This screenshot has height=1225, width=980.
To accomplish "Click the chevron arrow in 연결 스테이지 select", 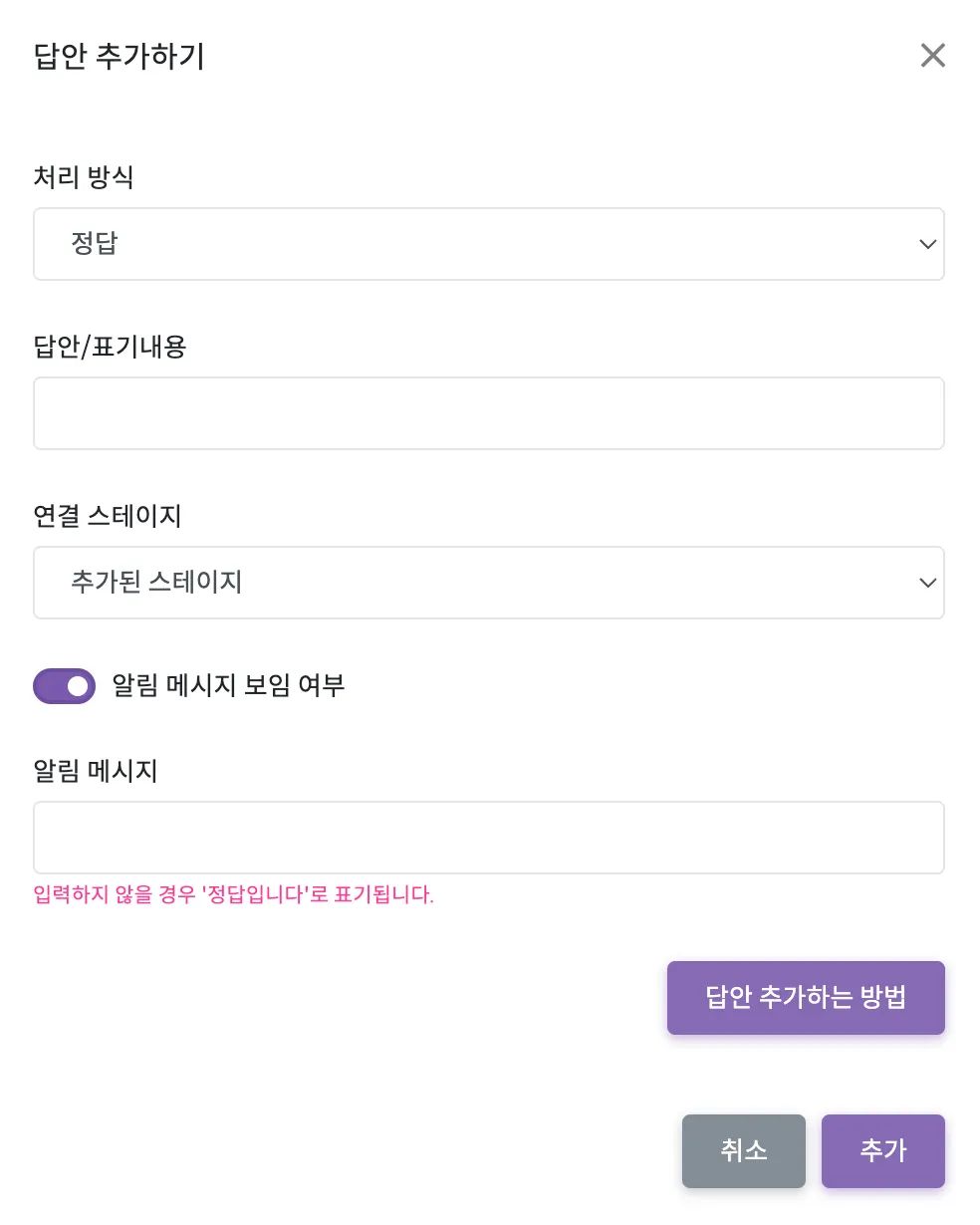I will tap(927, 583).
